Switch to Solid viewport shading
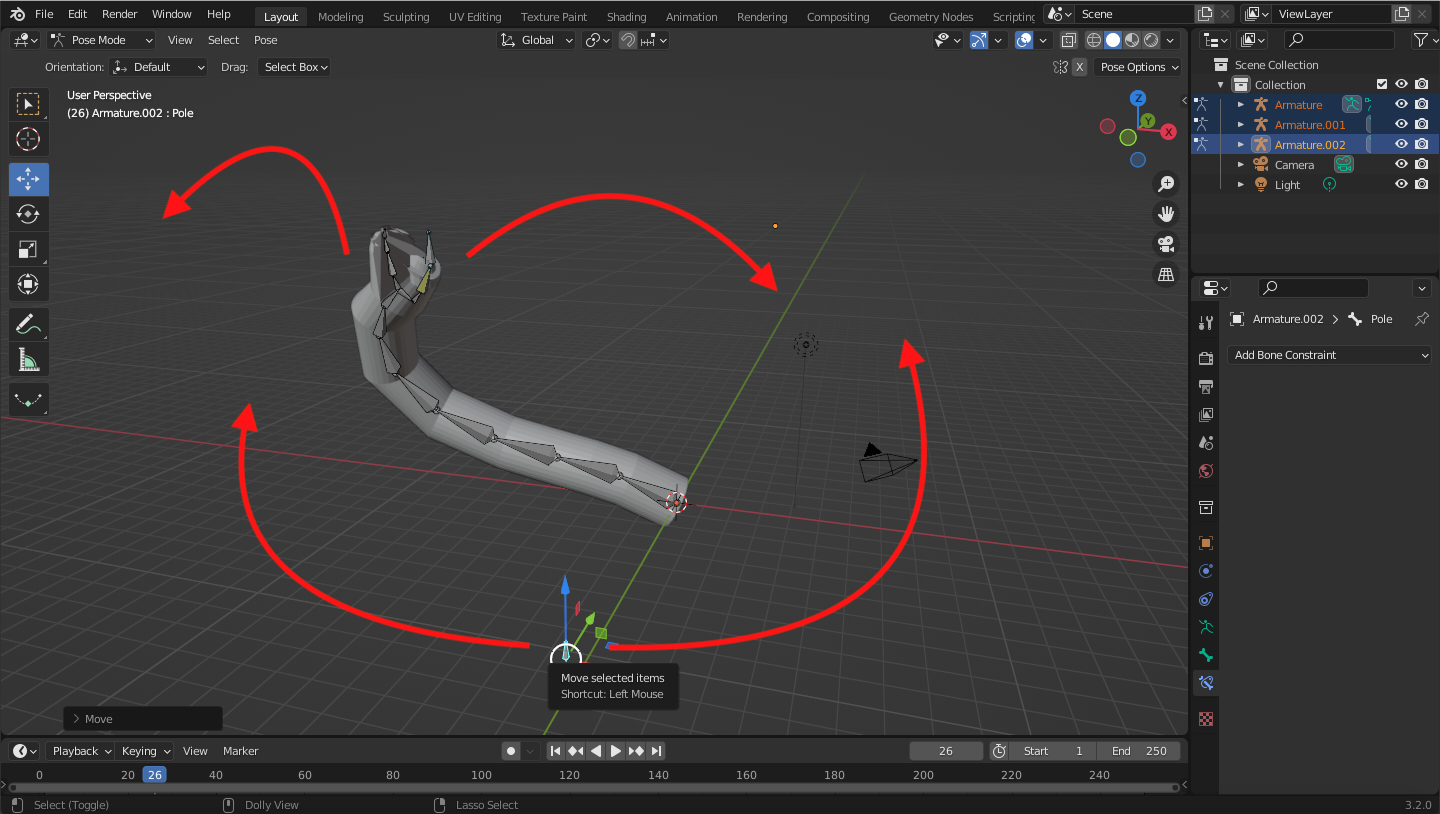The width and height of the screenshot is (1440, 814). pyautogui.click(x=1113, y=40)
